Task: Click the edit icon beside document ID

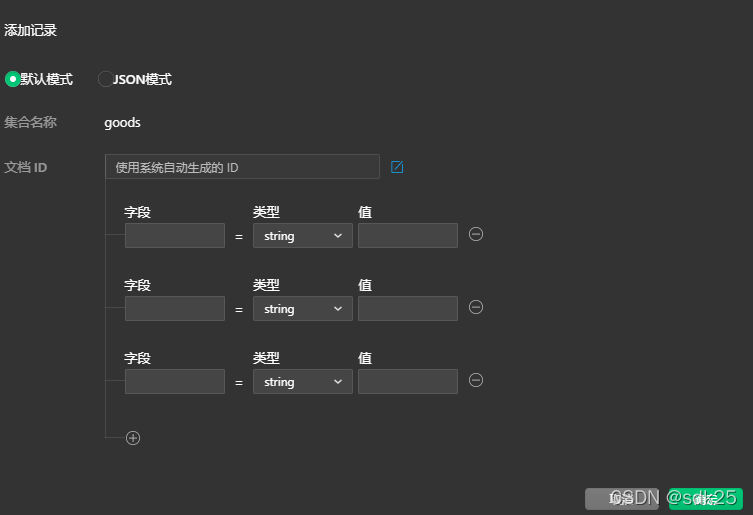Action: coord(397,167)
